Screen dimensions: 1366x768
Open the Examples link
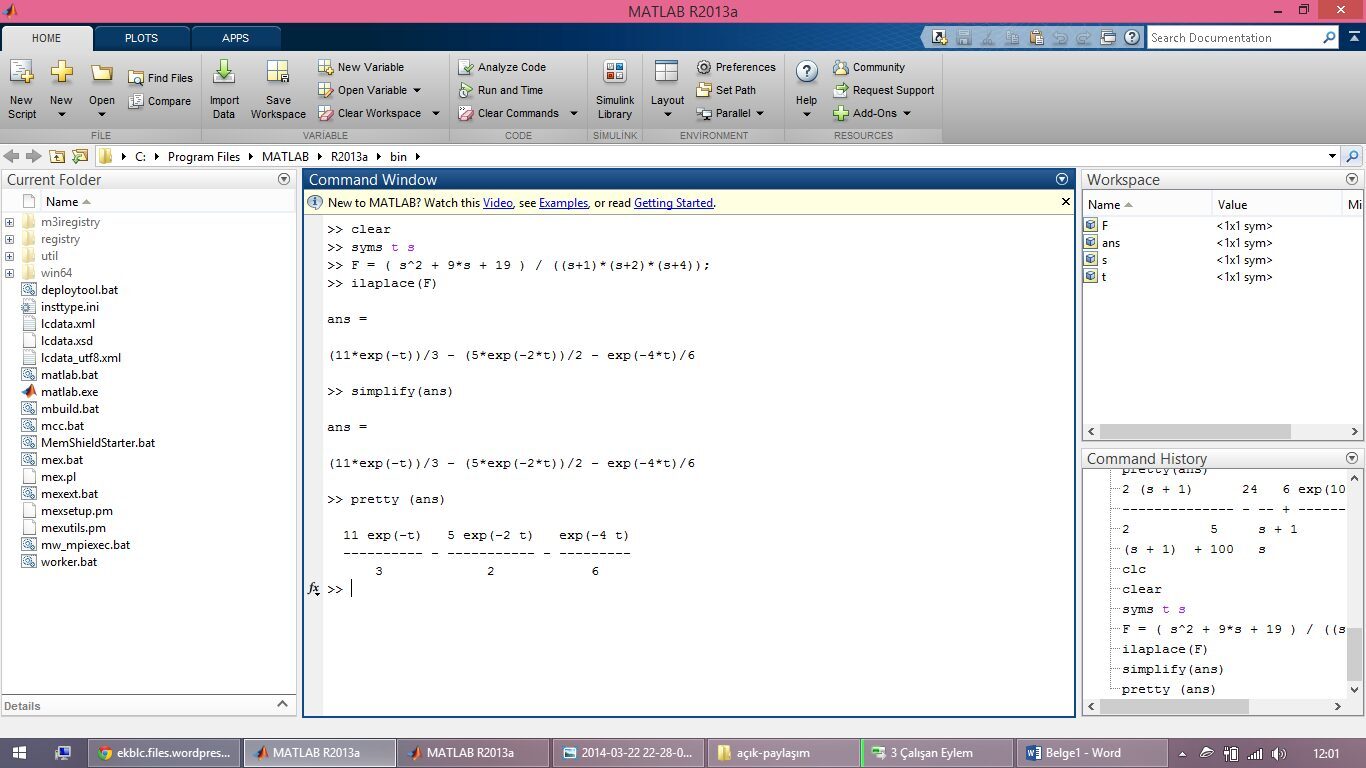564,203
